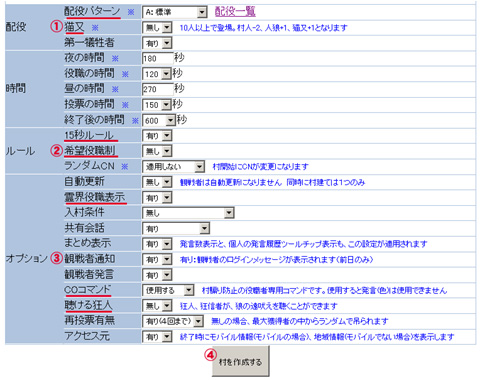The height and width of the screenshot is (380, 480).
Task: Open the 入村条件 dropdown
Action: (x=188, y=213)
